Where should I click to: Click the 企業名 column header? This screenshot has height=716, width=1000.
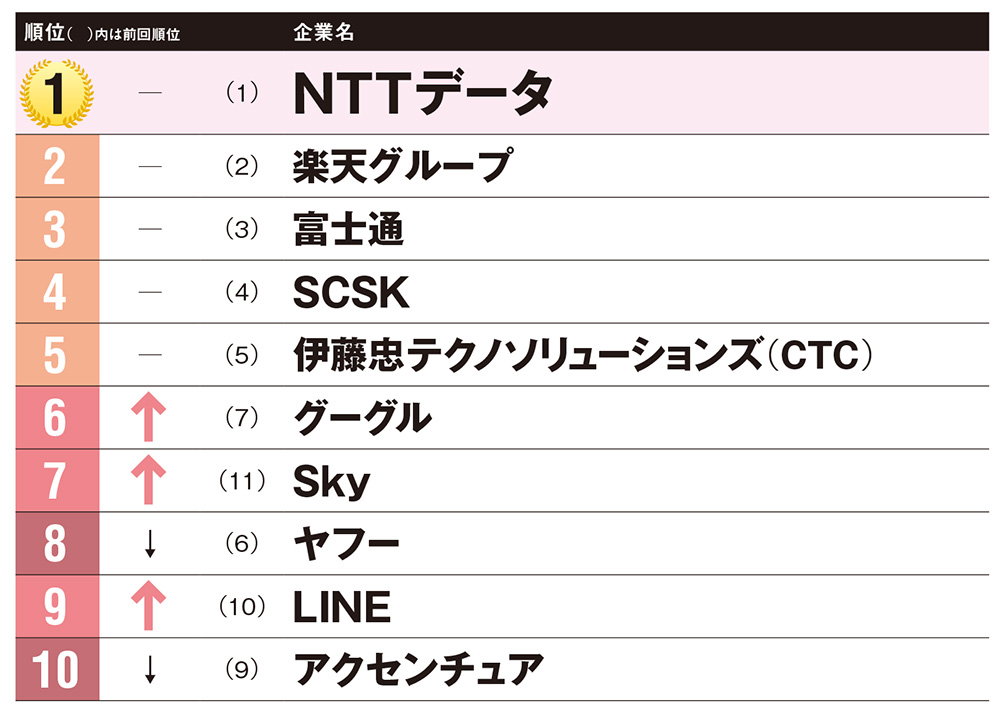coord(323,32)
